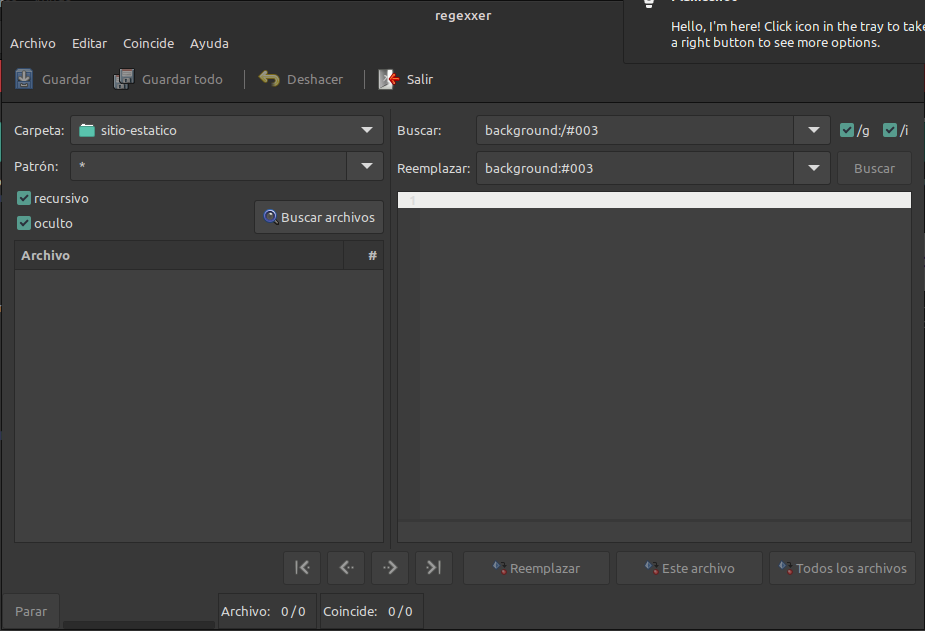Click the Guardar todo toolbar button
Screen dimensions: 925x631
168,79
